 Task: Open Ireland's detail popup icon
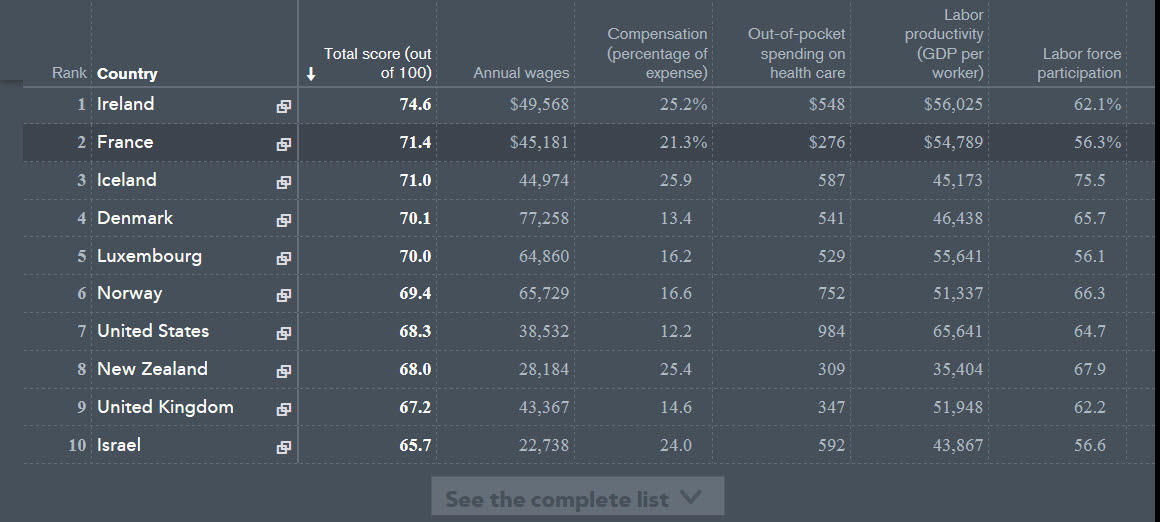[284, 106]
